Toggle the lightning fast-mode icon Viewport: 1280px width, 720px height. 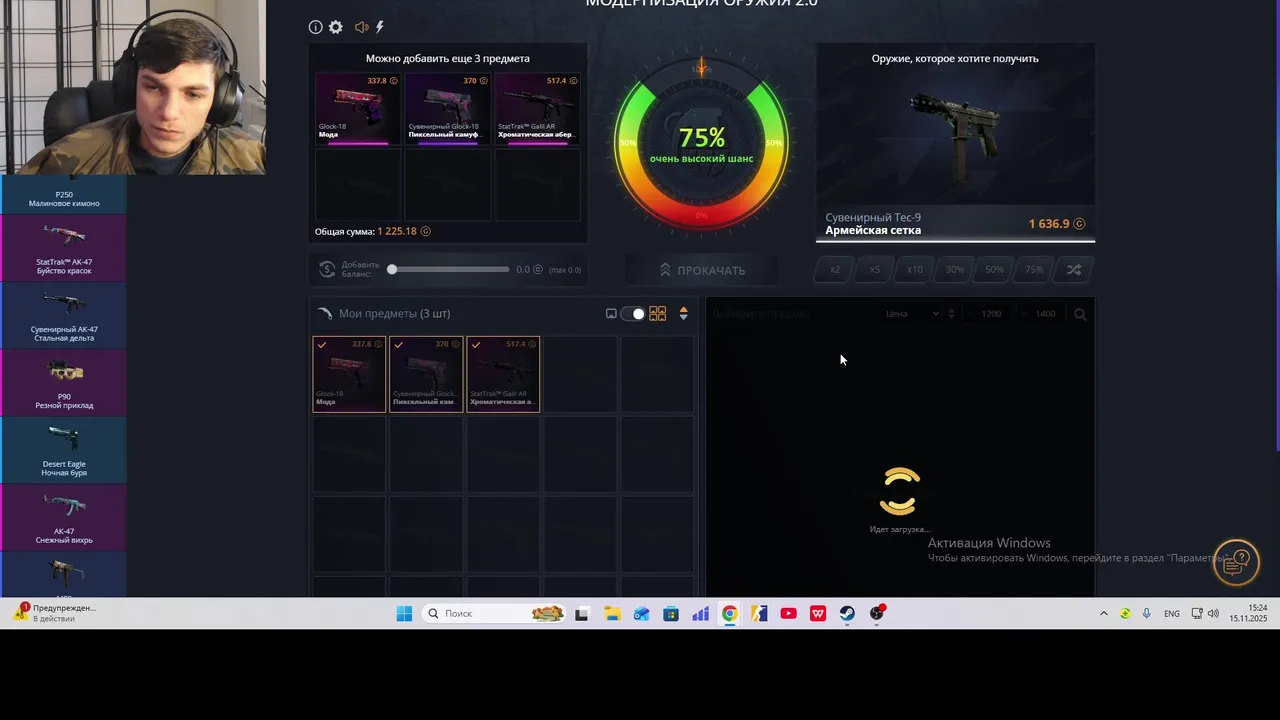pos(380,27)
